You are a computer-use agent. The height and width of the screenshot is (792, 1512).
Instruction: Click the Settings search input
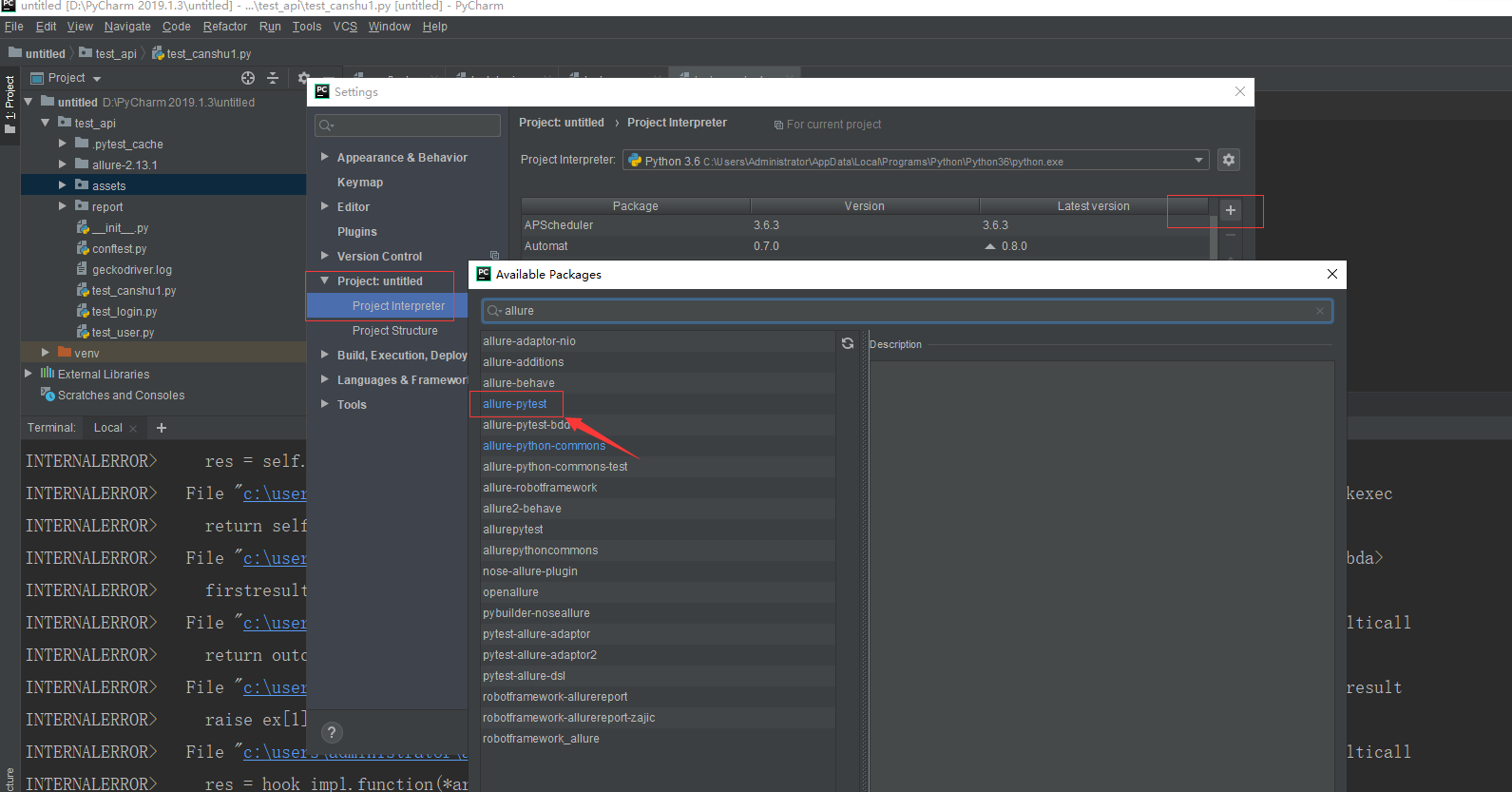408,126
